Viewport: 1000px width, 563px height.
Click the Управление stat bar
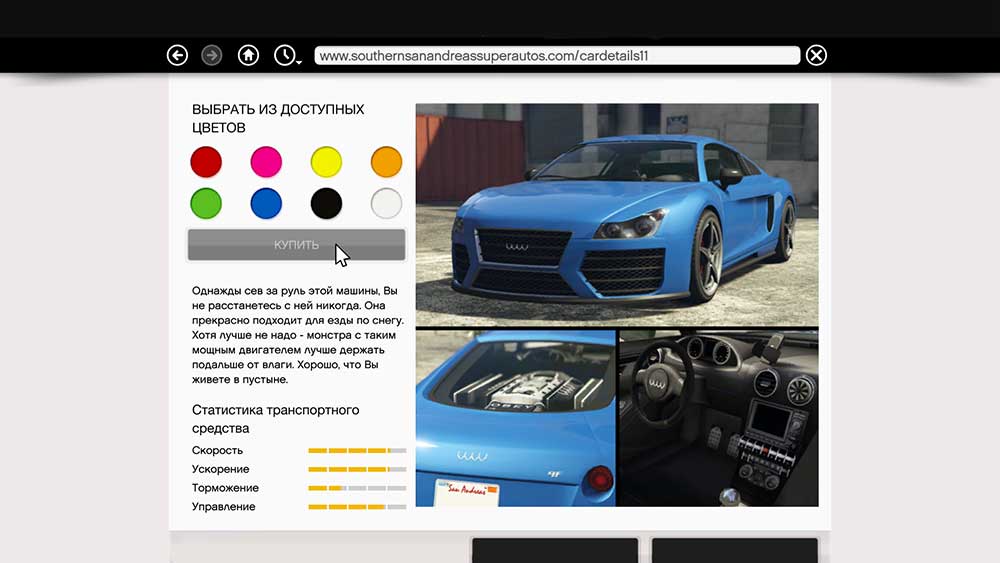click(x=357, y=507)
